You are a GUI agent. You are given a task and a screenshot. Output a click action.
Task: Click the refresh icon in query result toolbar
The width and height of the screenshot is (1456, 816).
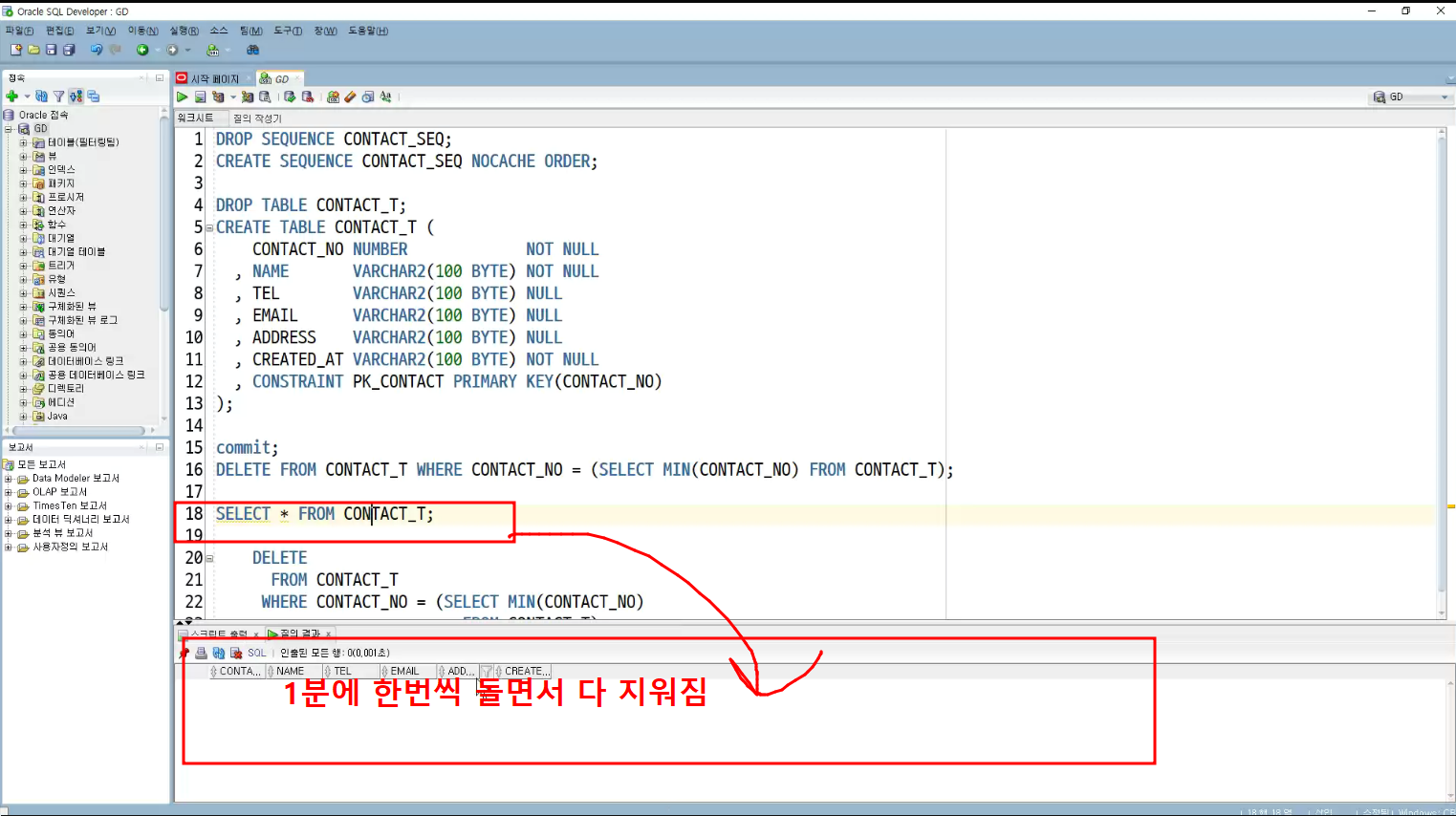[x=219, y=654]
